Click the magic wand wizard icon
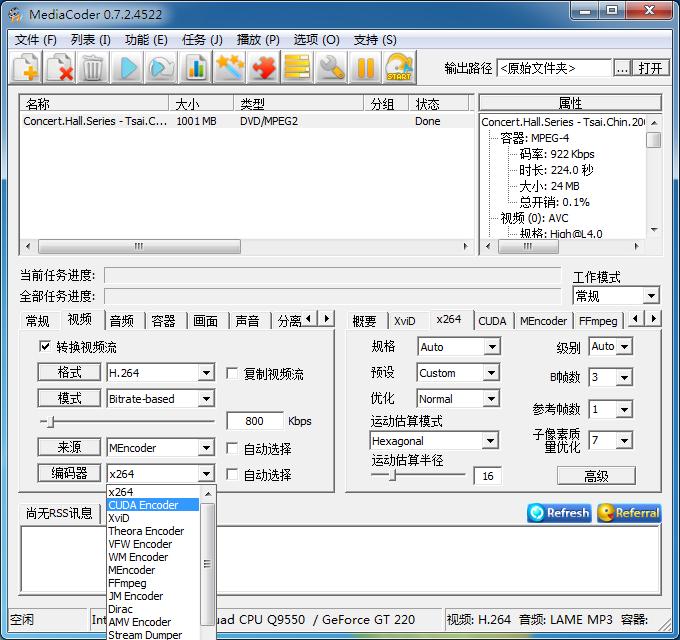This screenshot has height=640, width=680. (230, 67)
